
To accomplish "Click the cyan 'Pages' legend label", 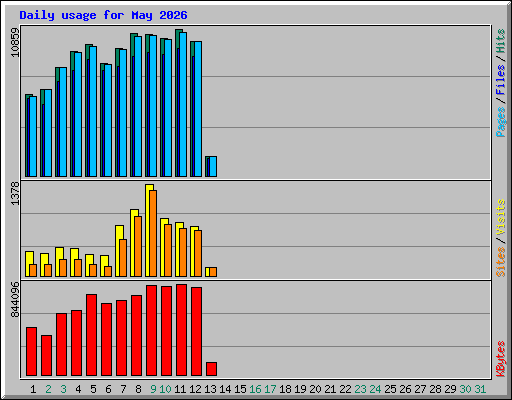I will click(500, 122).
